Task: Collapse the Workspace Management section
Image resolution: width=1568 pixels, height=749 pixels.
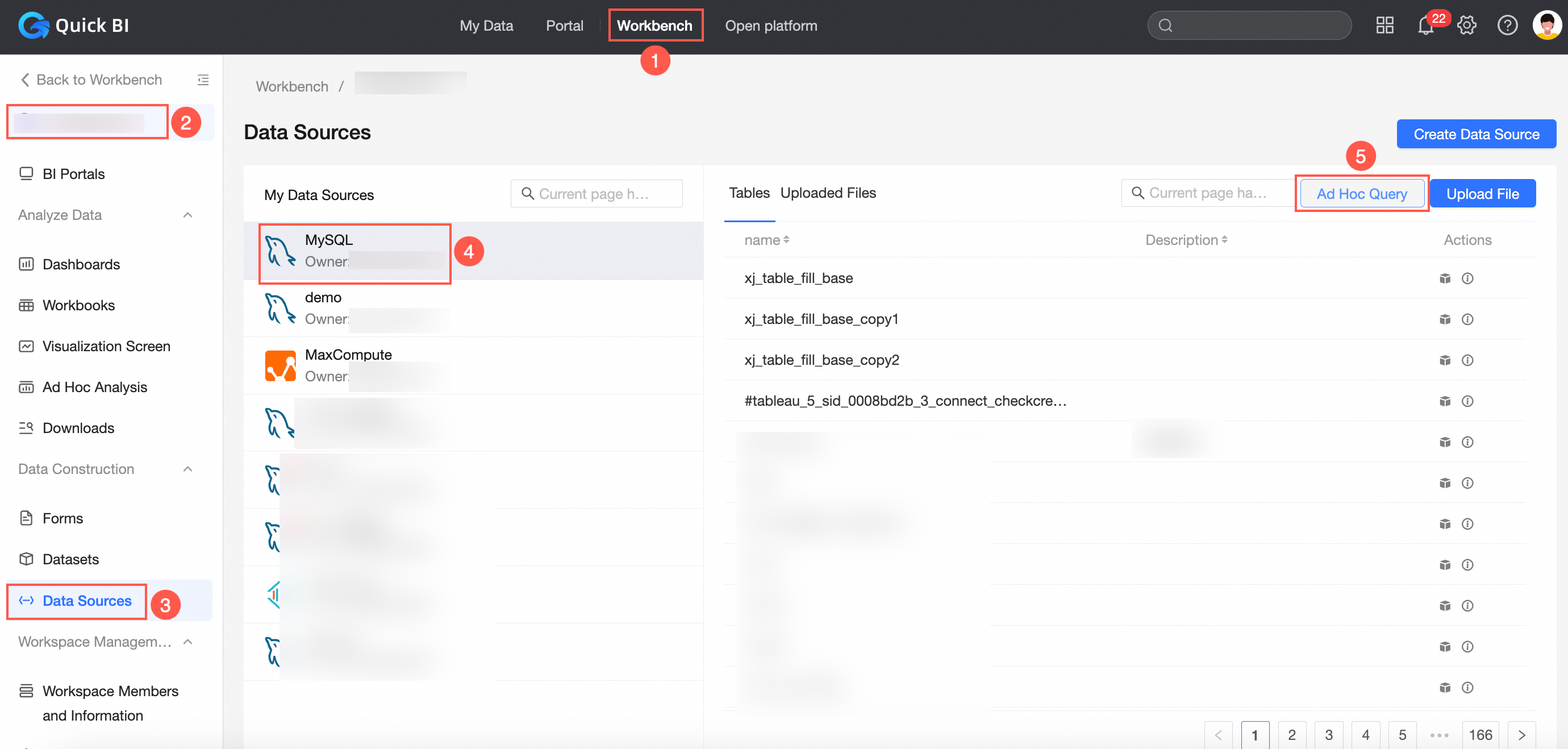Action: (187, 642)
